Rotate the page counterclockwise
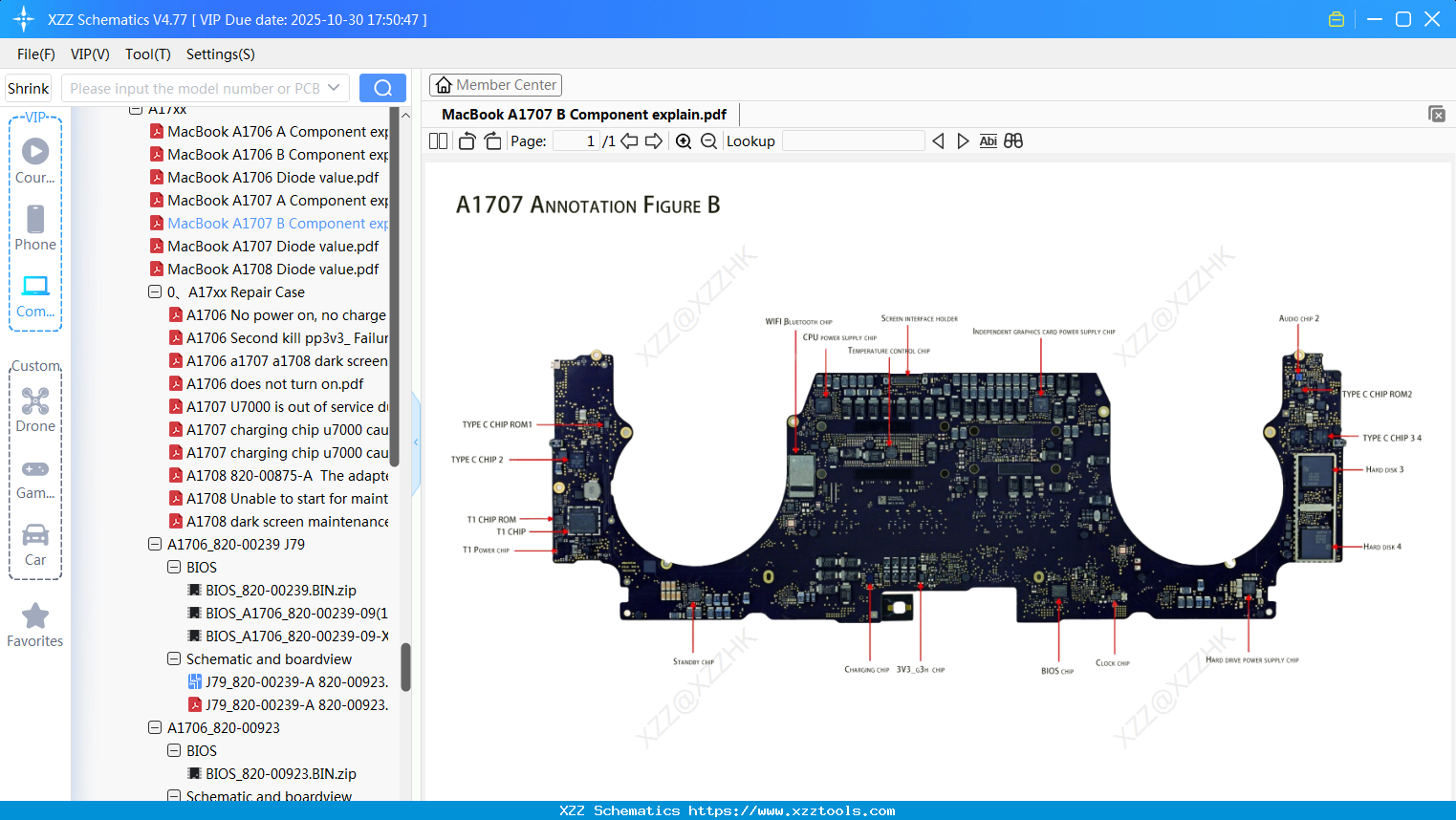Image resolution: width=1456 pixels, height=820 pixels. pos(467,141)
